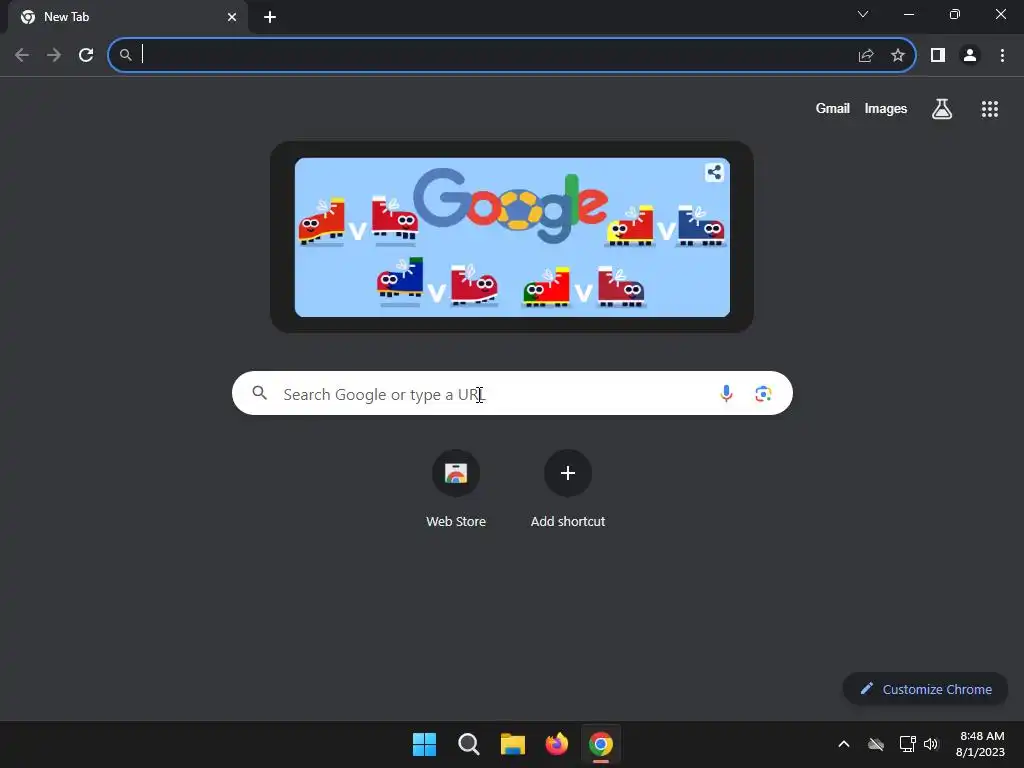Search by image with Google Lens
1024x768 pixels.
pyautogui.click(x=763, y=393)
